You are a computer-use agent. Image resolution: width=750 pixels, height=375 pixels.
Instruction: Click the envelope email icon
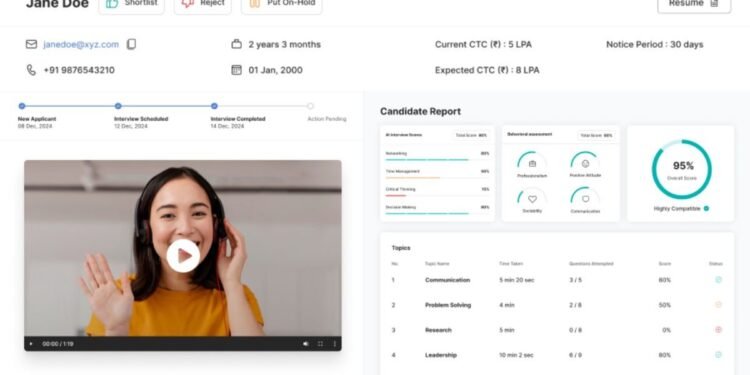(x=31, y=44)
